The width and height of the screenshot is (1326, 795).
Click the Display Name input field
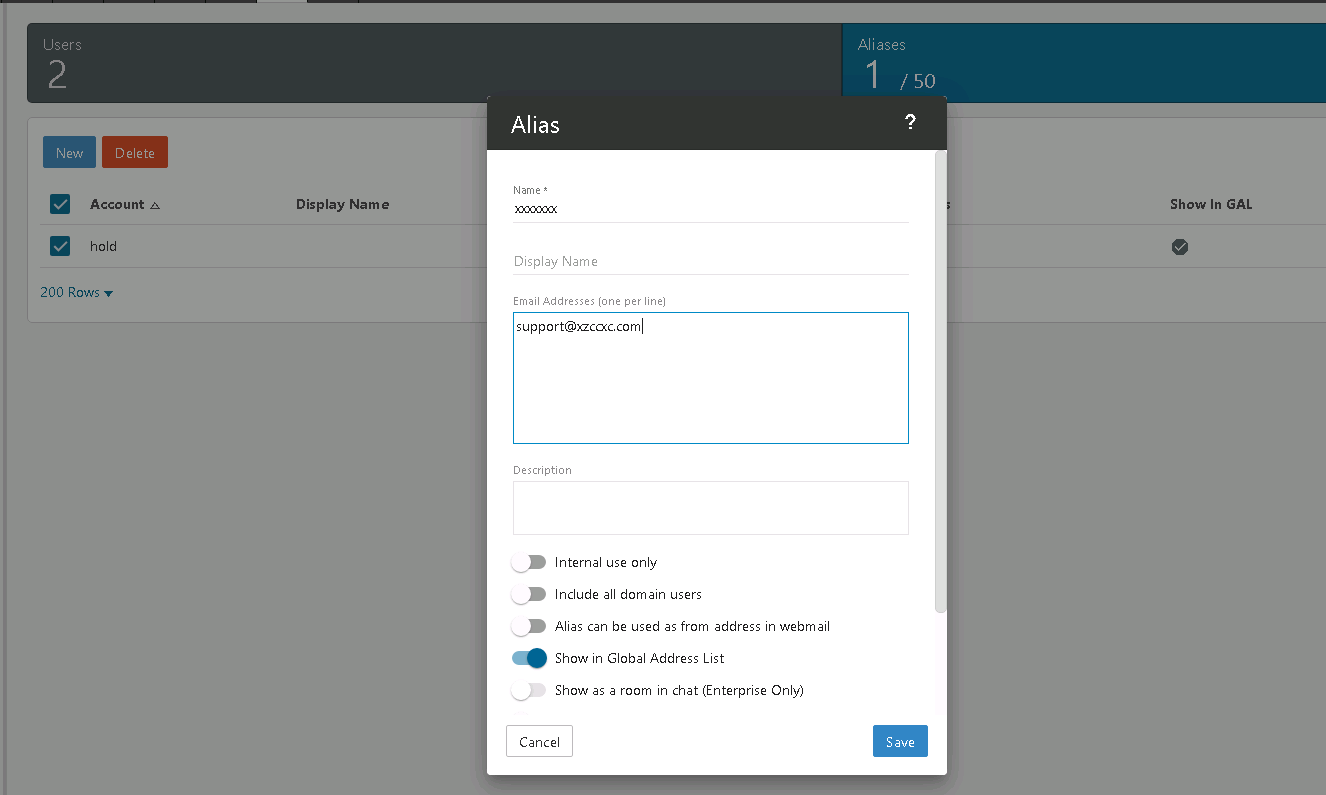click(x=710, y=261)
